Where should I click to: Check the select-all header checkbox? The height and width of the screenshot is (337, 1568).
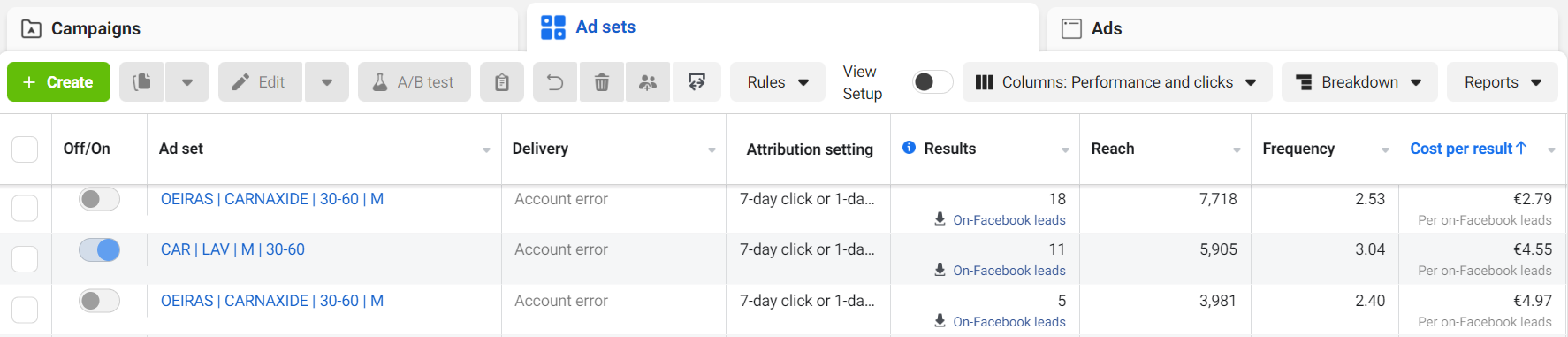pos(25,149)
